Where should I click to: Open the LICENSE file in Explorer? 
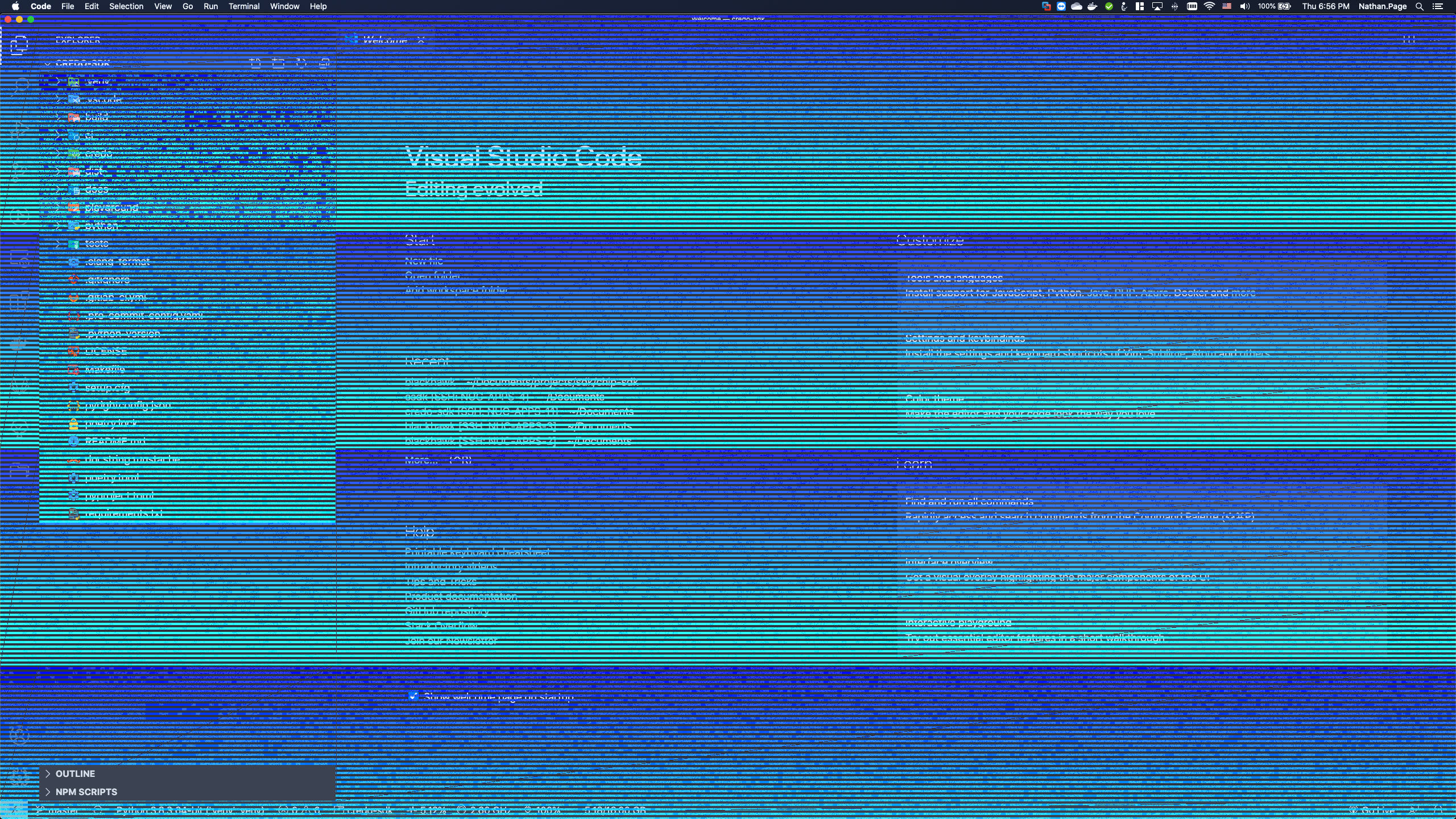click(187, 351)
